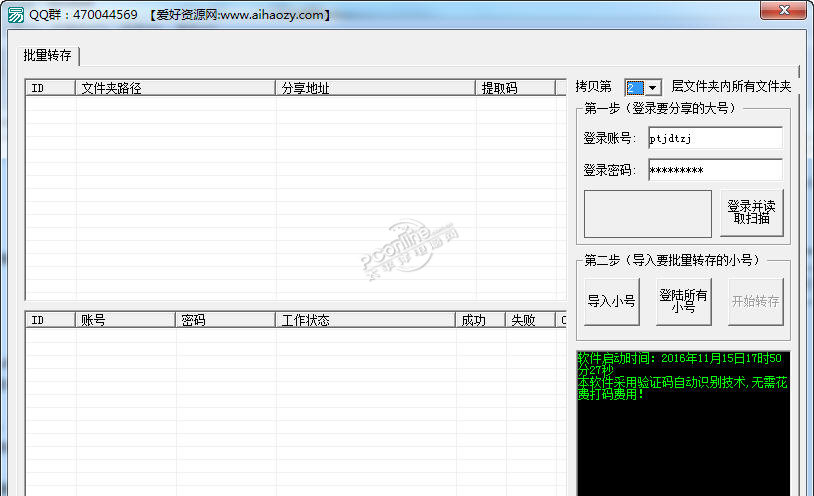814x496 pixels.
Task: Click the captcha image box beside login button
Action: coord(647,213)
